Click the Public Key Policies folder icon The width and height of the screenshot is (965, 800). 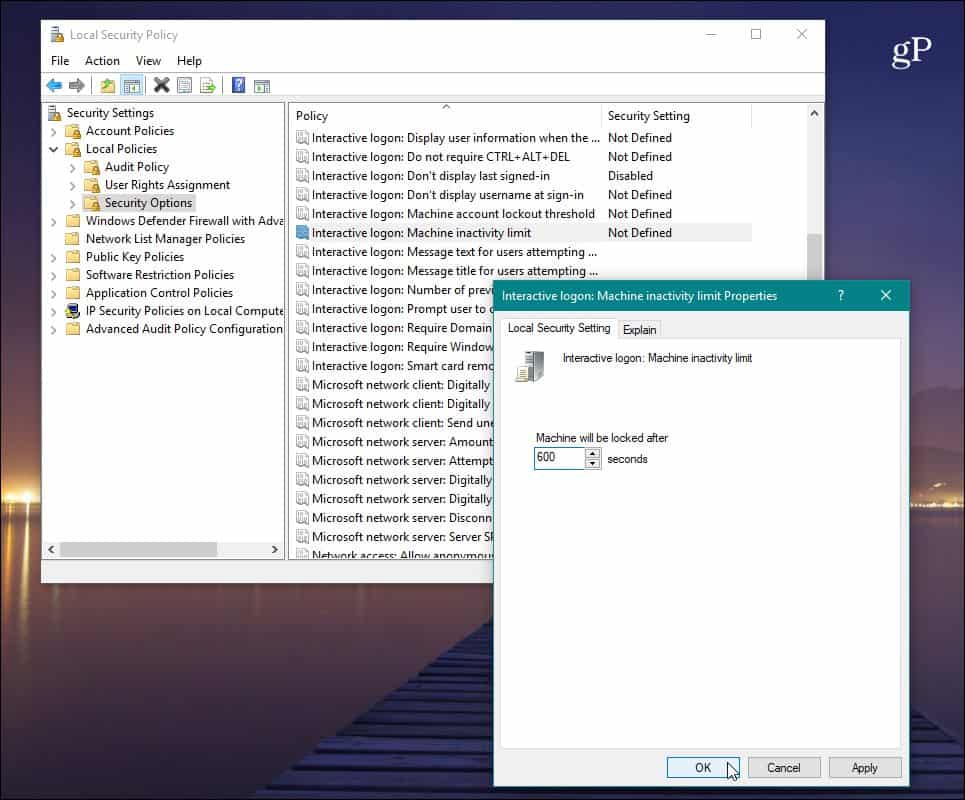point(73,257)
